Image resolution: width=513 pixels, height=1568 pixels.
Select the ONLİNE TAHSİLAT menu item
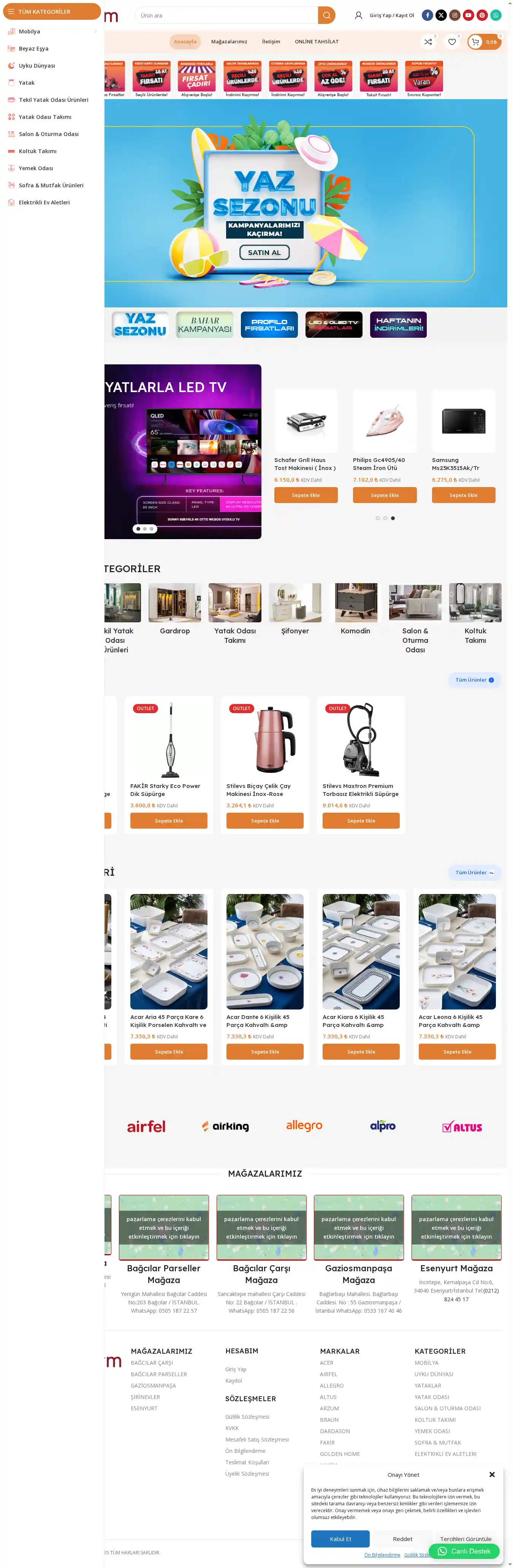(x=317, y=42)
